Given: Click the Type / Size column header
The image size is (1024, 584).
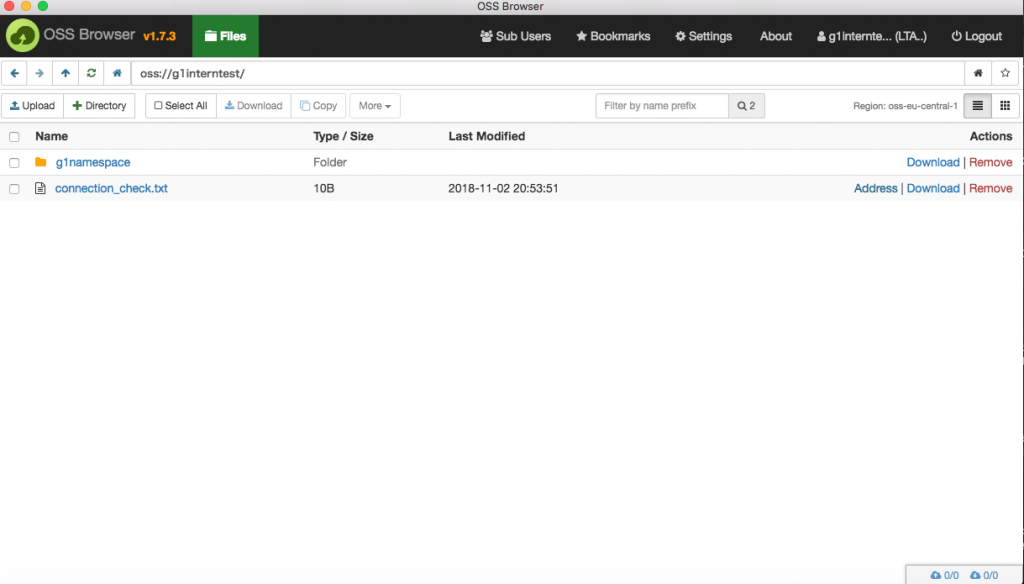Looking at the screenshot, I should pos(344,136).
